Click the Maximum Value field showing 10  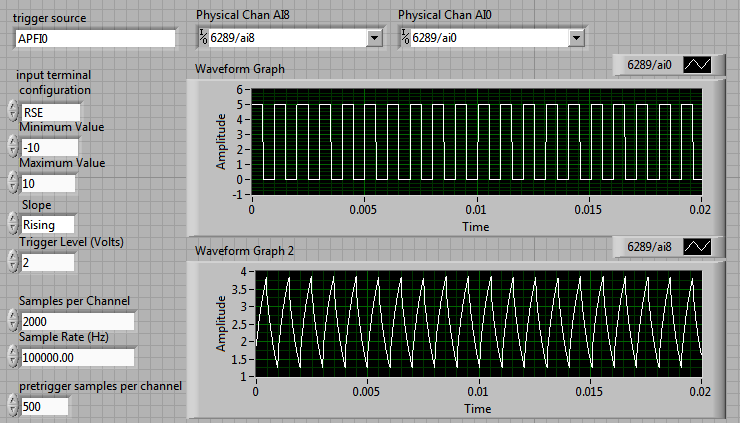tap(48, 184)
